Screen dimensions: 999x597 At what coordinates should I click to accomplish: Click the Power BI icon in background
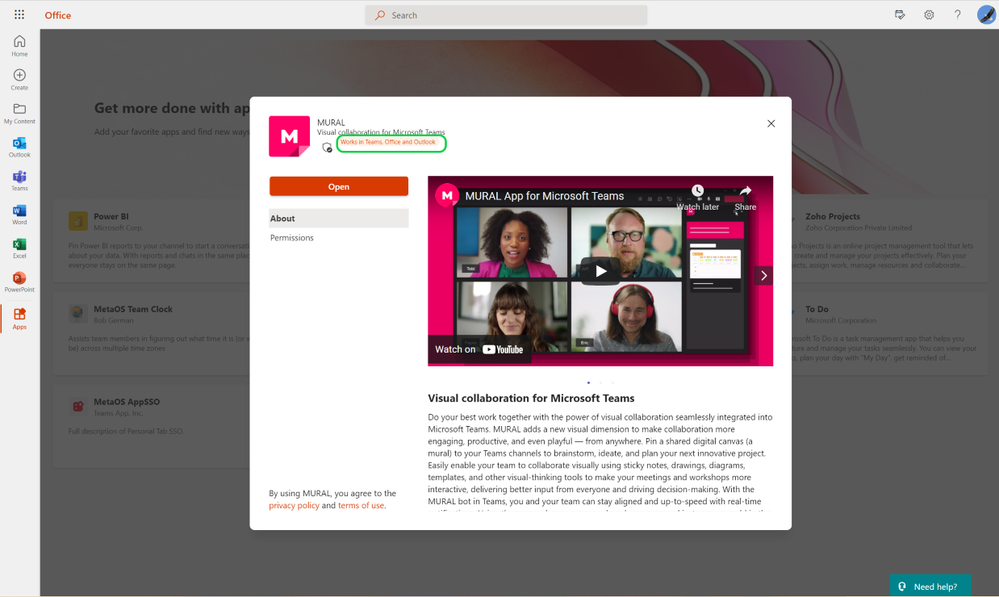tap(78, 221)
